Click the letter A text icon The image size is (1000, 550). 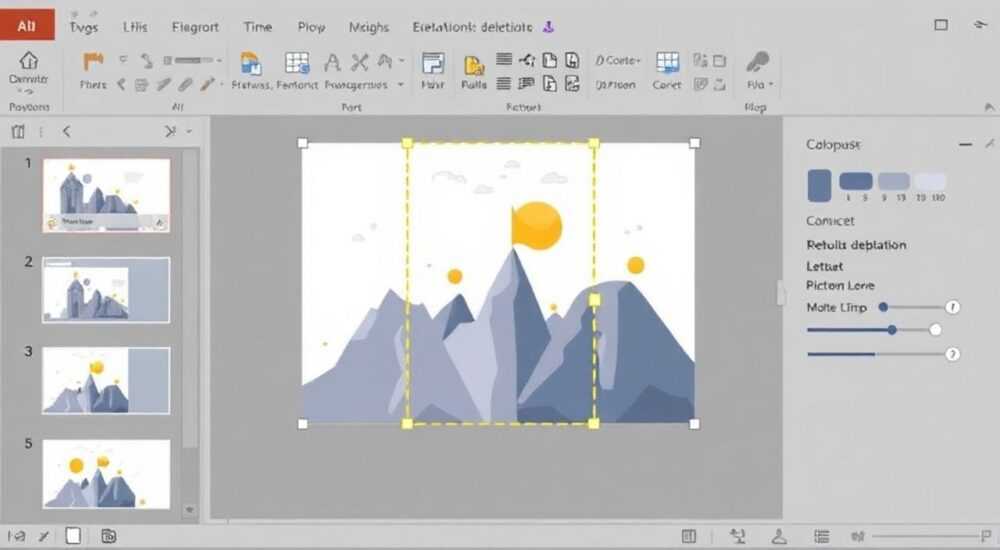332,63
